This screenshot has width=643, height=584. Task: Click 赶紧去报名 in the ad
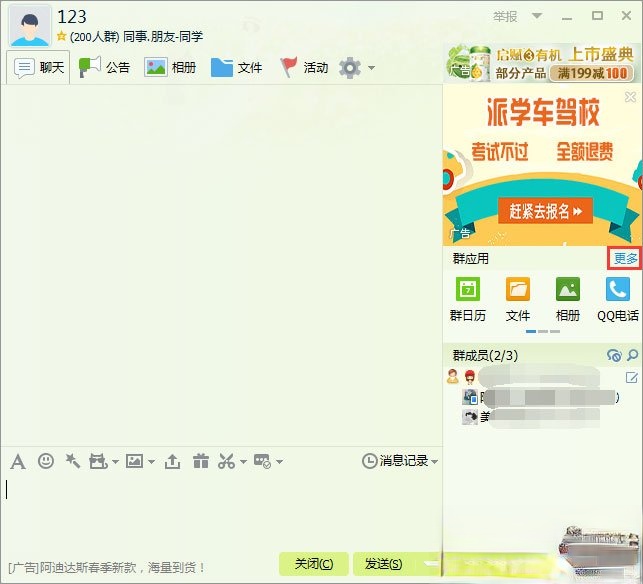coord(546,211)
